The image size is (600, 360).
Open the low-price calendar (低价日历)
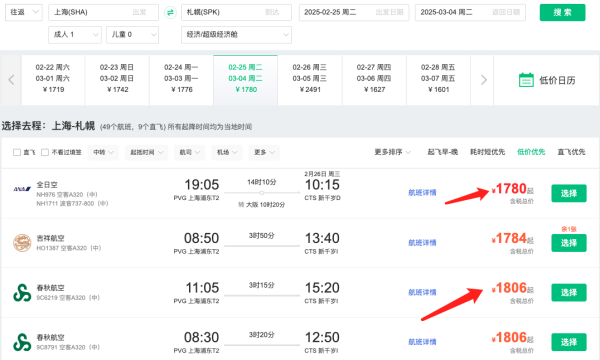tap(547, 80)
